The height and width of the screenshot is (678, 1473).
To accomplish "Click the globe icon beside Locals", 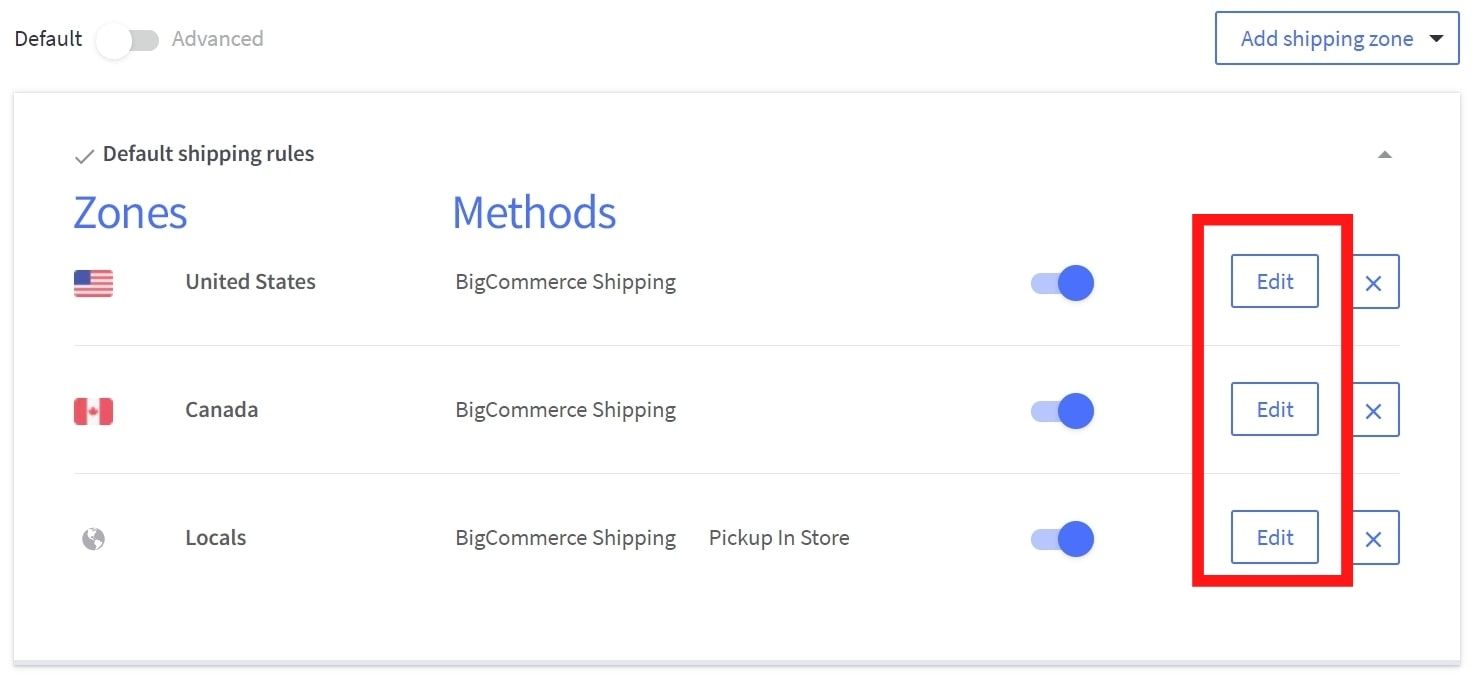I will (x=93, y=539).
